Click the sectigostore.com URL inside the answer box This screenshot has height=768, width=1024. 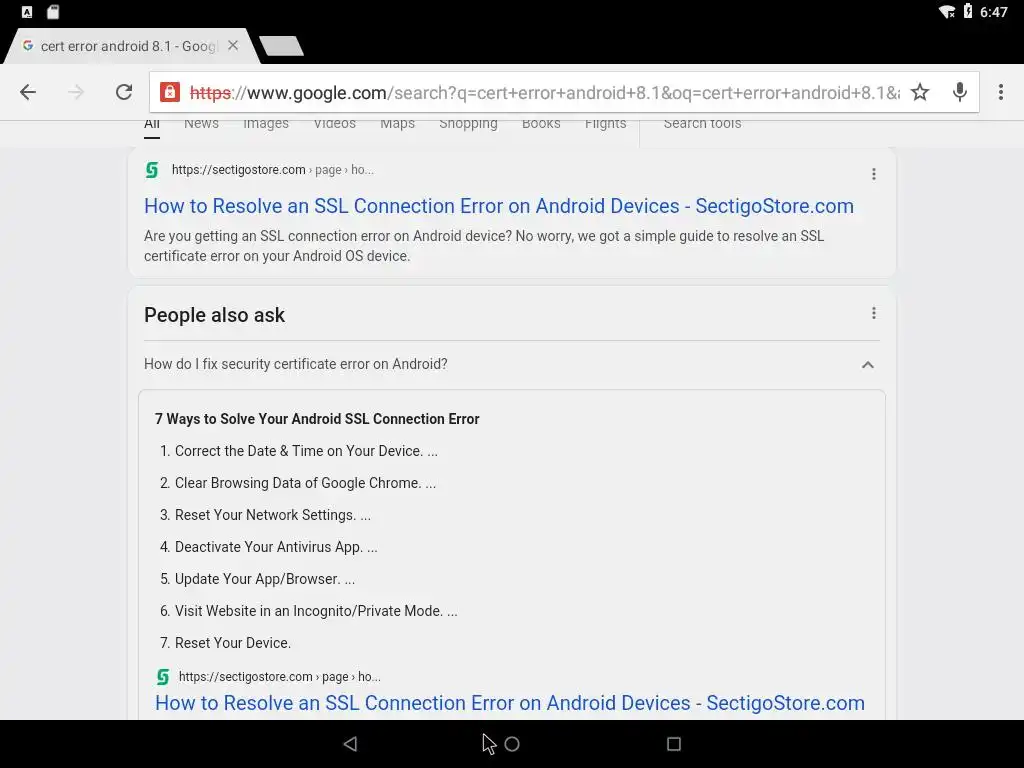[280, 677]
